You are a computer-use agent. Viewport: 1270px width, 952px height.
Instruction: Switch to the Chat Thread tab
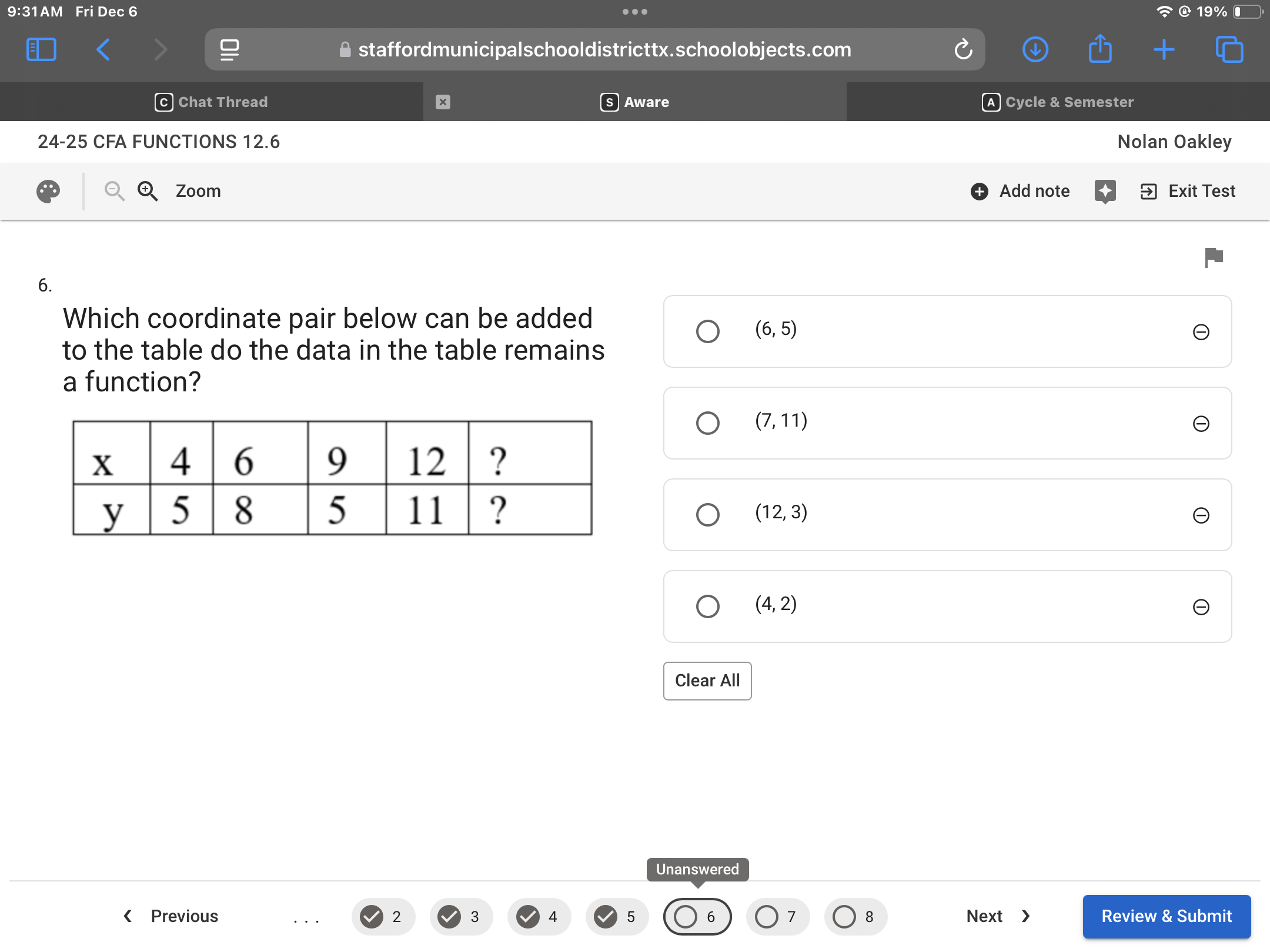[x=212, y=102]
